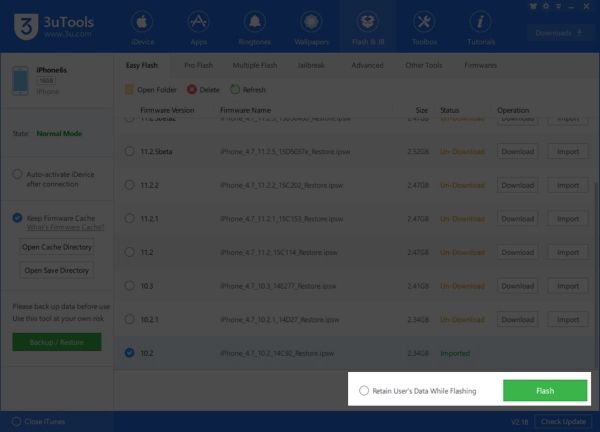This screenshot has height=432, width=600.
Task: Switch to the Jailbreak tab
Action: 311,65
